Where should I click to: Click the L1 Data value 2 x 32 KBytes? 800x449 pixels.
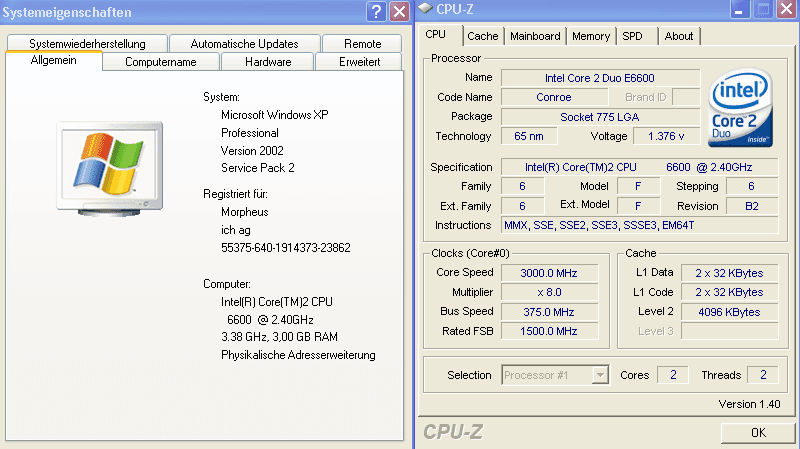pos(730,273)
